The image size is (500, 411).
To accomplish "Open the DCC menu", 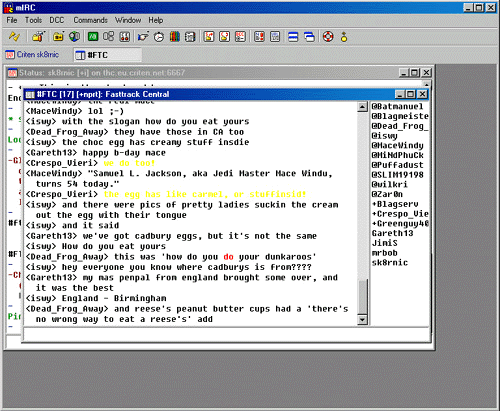I will [x=57, y=20].
